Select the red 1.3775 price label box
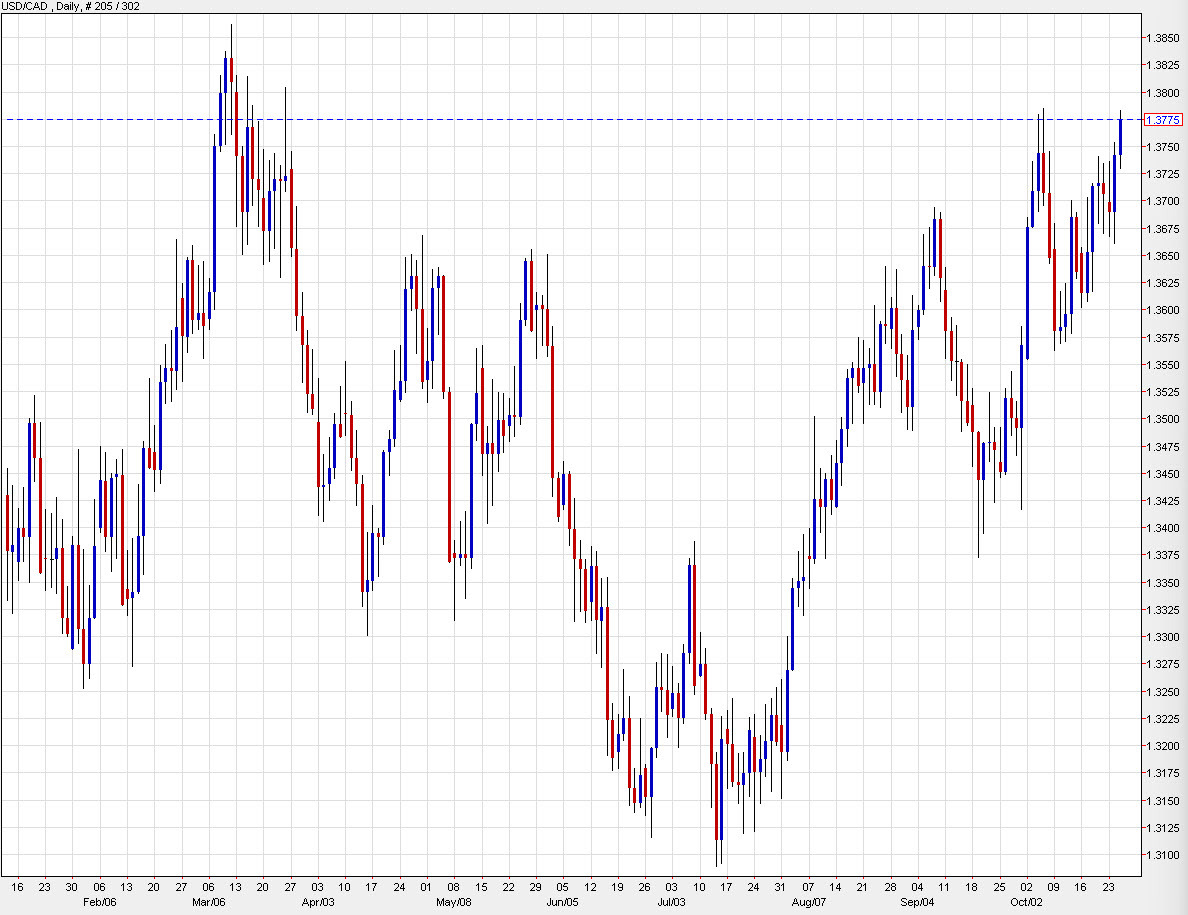The height and width of the screenshot is (915, 1188). coord(1162,119)
